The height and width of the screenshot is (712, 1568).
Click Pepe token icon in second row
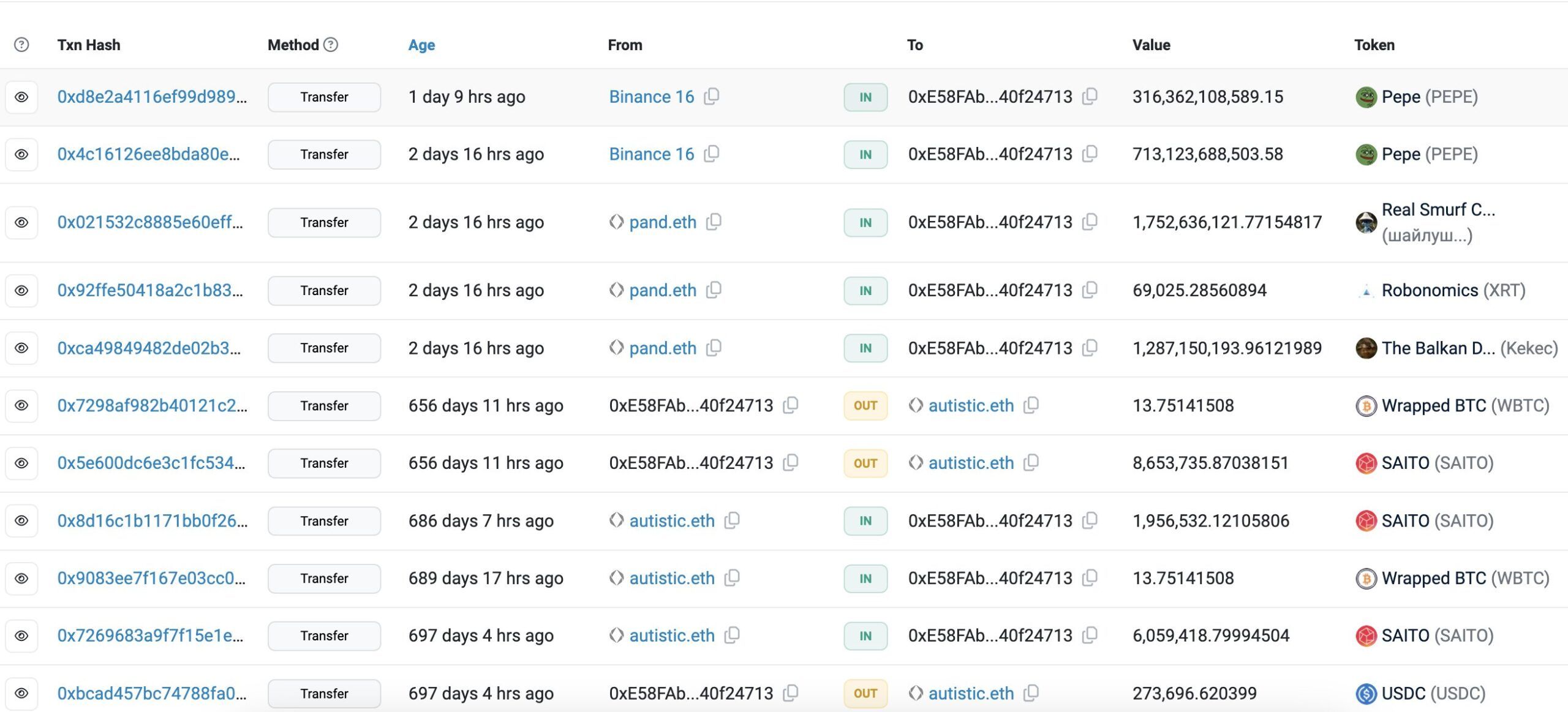coord(1366,154)
